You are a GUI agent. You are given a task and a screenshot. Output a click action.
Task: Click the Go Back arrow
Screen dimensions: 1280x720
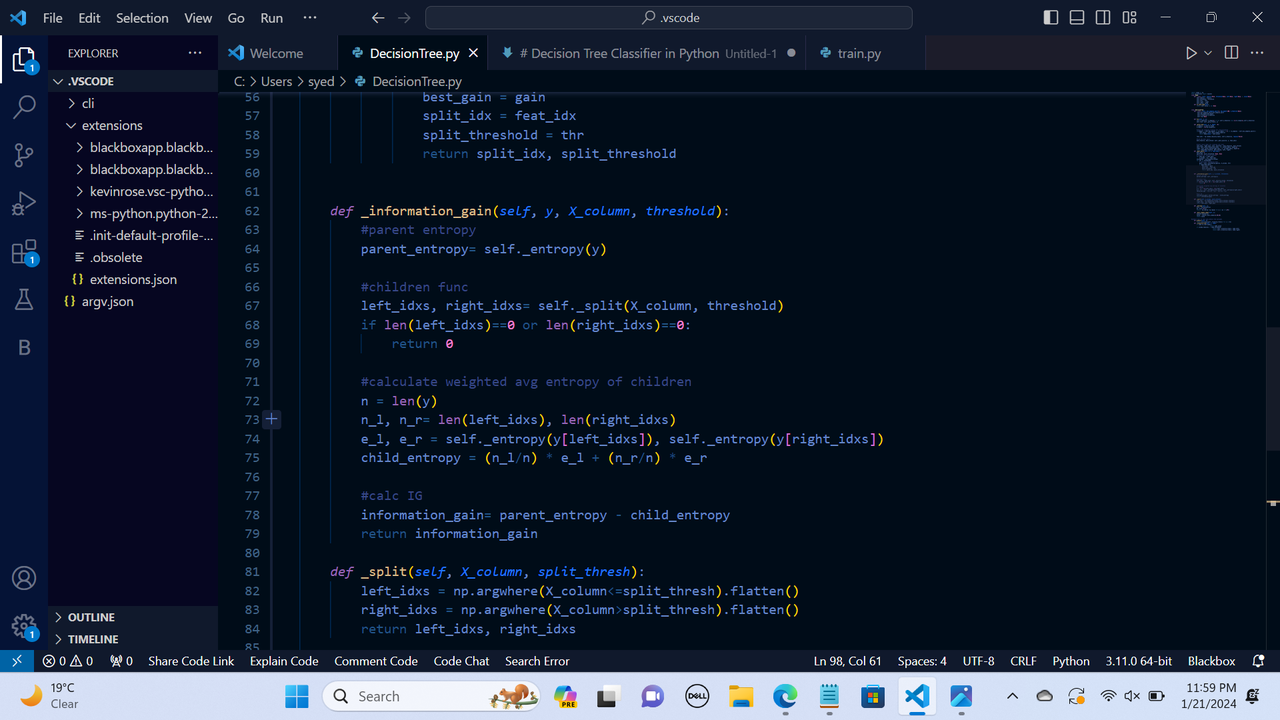click(x=377, y=18)
